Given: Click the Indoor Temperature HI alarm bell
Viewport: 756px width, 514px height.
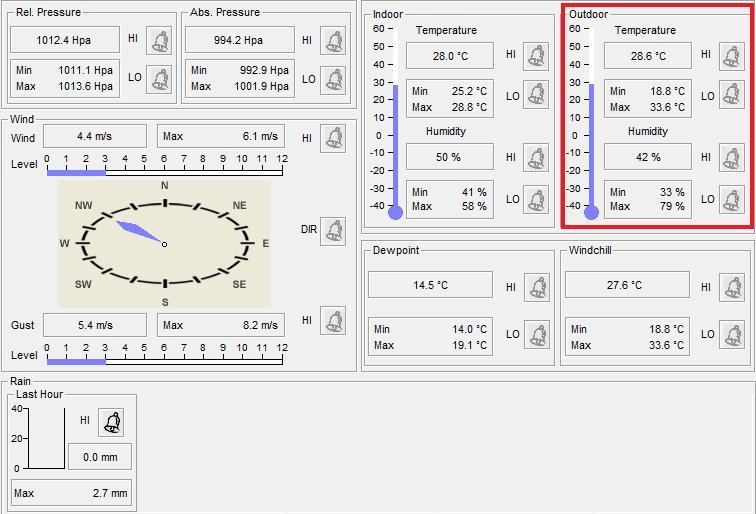Looking at the screenshot, I should coord(537,55).
